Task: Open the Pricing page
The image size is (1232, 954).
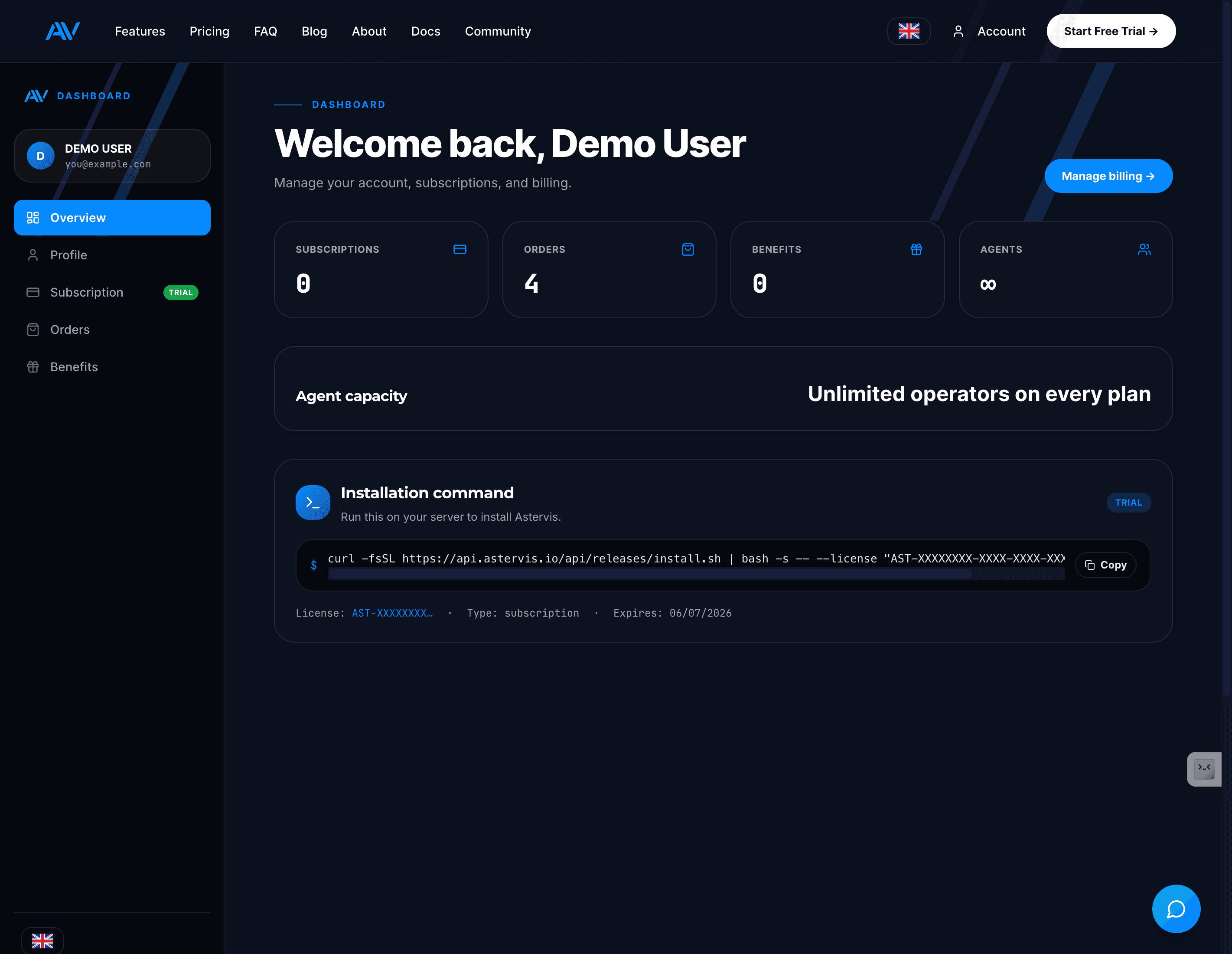Action: pyautogui.click(x=209, y=31)
